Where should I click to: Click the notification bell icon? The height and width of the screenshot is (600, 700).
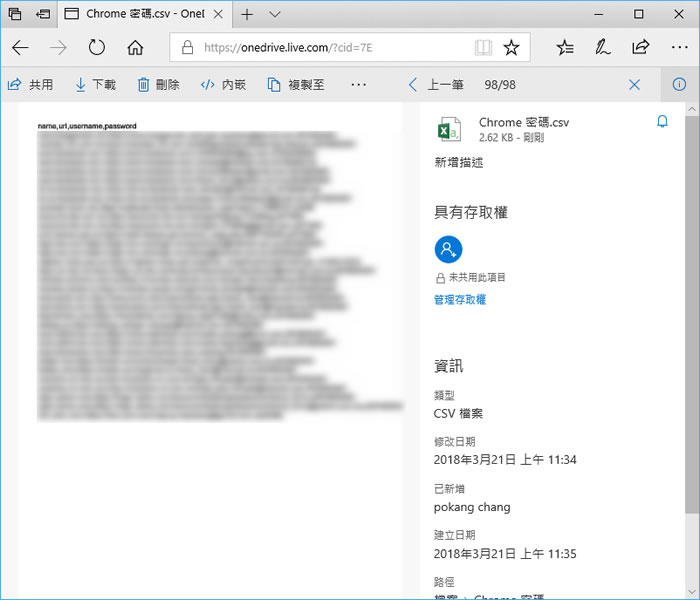pos(662,121)
